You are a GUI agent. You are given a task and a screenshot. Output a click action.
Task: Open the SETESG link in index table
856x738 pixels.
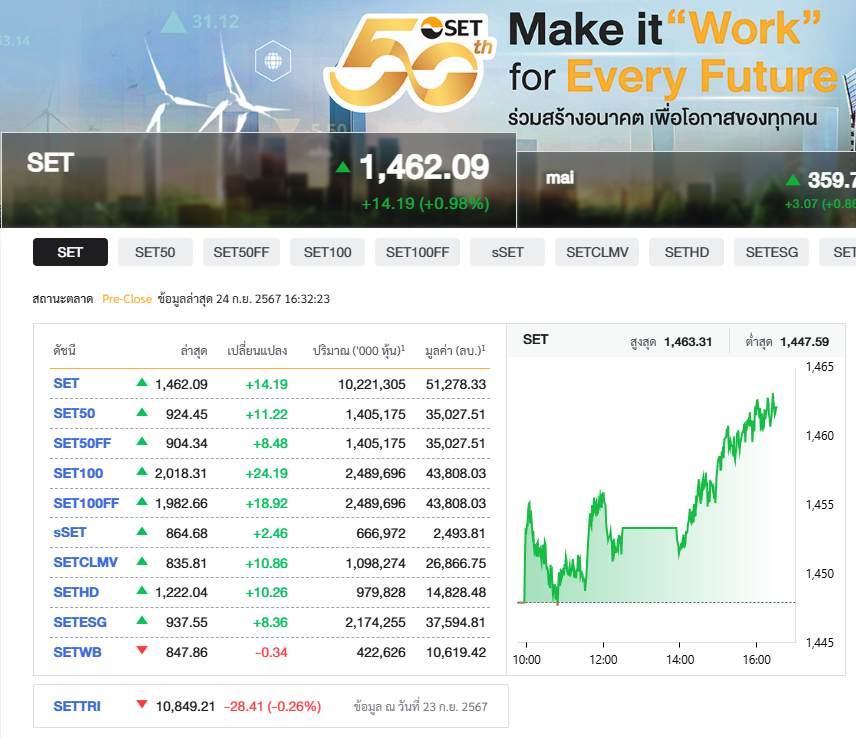coord(80,622)
